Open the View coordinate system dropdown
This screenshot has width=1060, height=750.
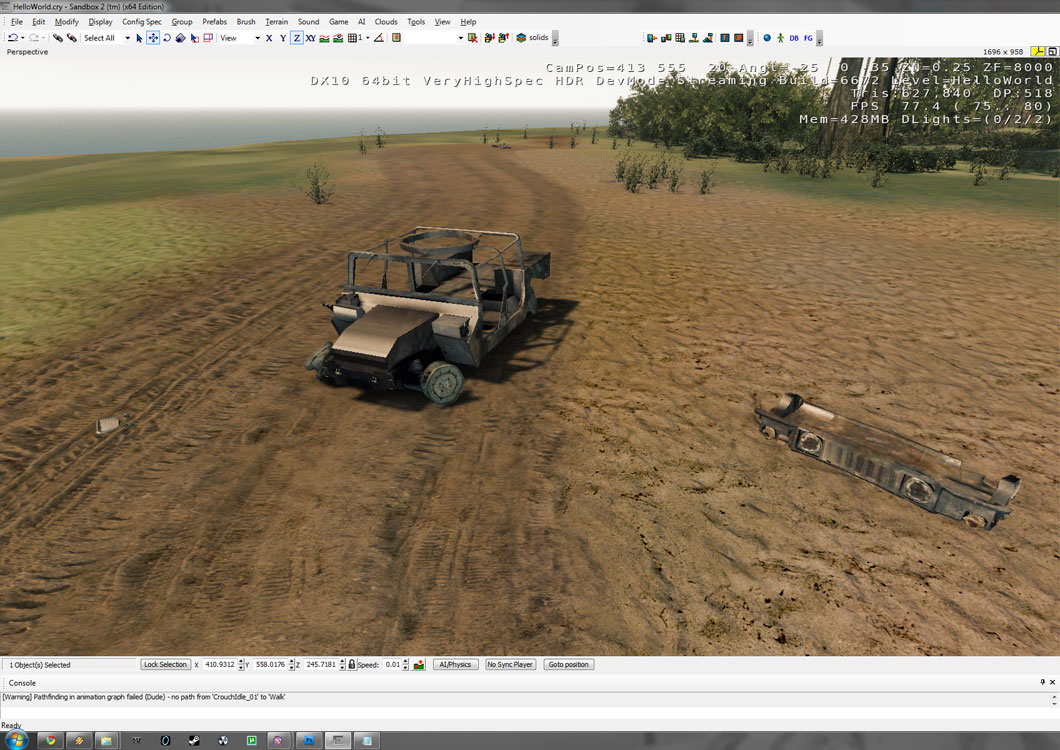tap(258, 38)
